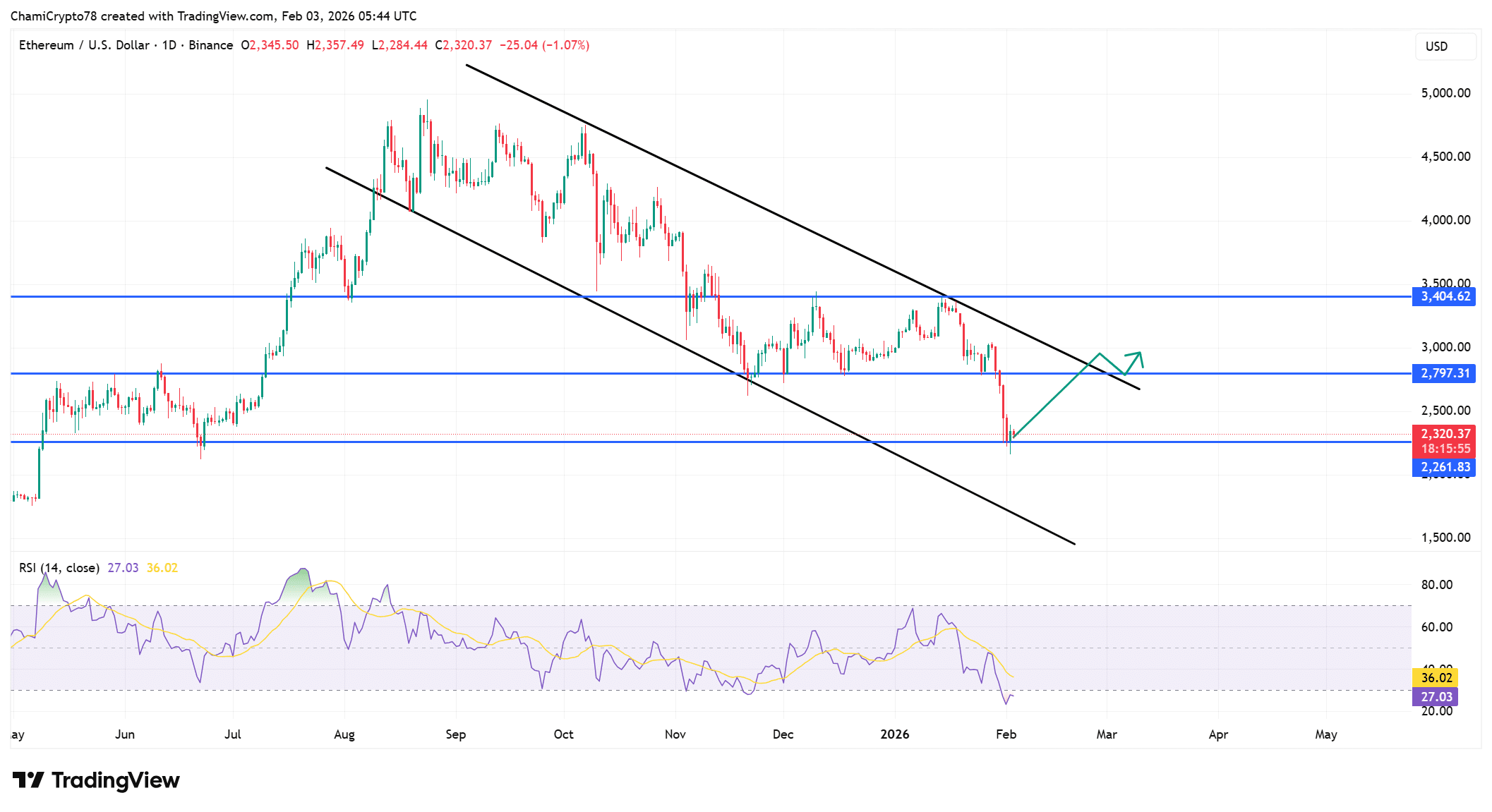The height and width of the screenshot is (812, 1492).
Task: Select the RSI (14, close) indicator label
Action: click(x=59, y=567)
